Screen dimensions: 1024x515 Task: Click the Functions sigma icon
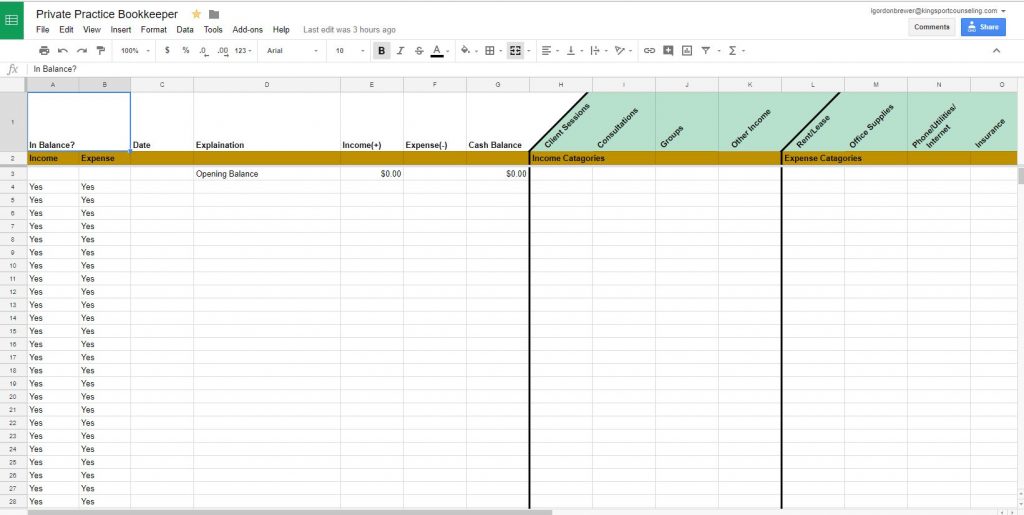[x=735, y=50]
